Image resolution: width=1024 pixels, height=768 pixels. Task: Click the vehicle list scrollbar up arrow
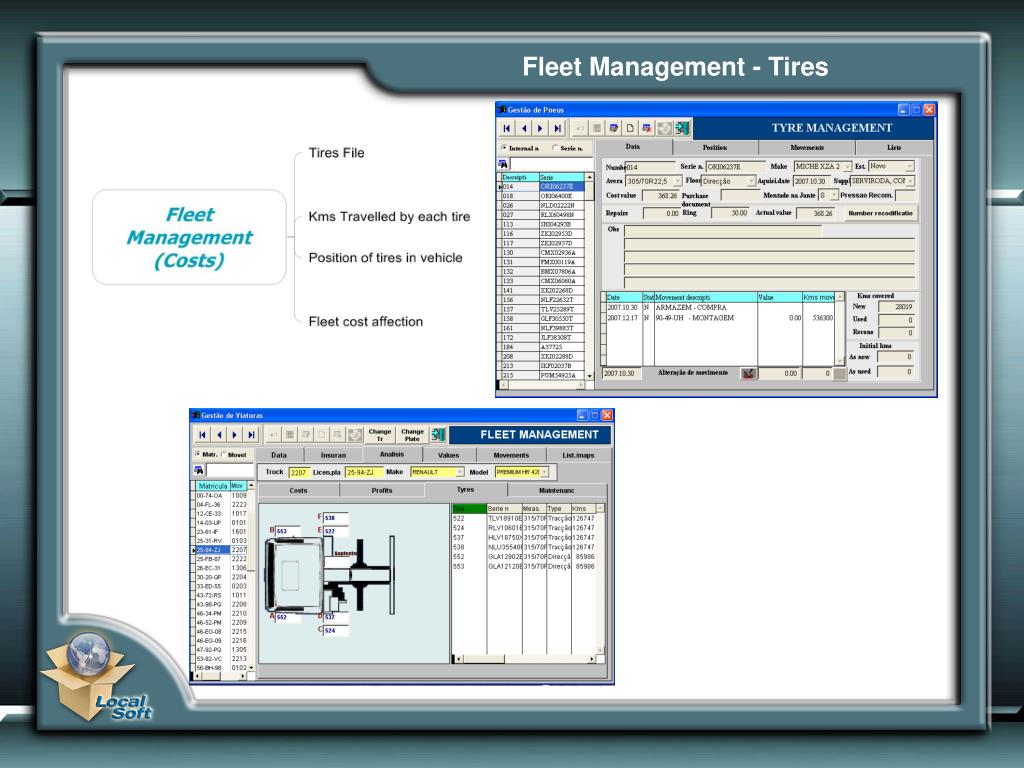click(251, 486)
